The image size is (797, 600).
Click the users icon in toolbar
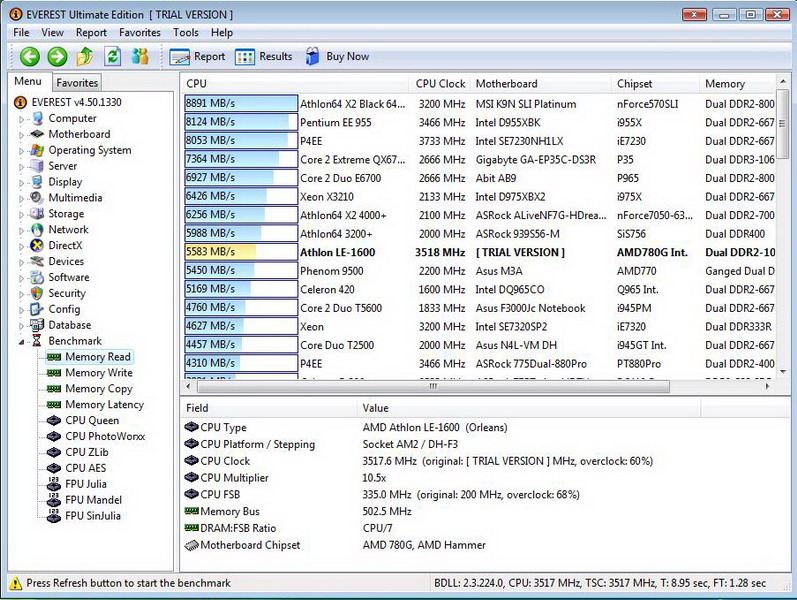coord(140,57)
